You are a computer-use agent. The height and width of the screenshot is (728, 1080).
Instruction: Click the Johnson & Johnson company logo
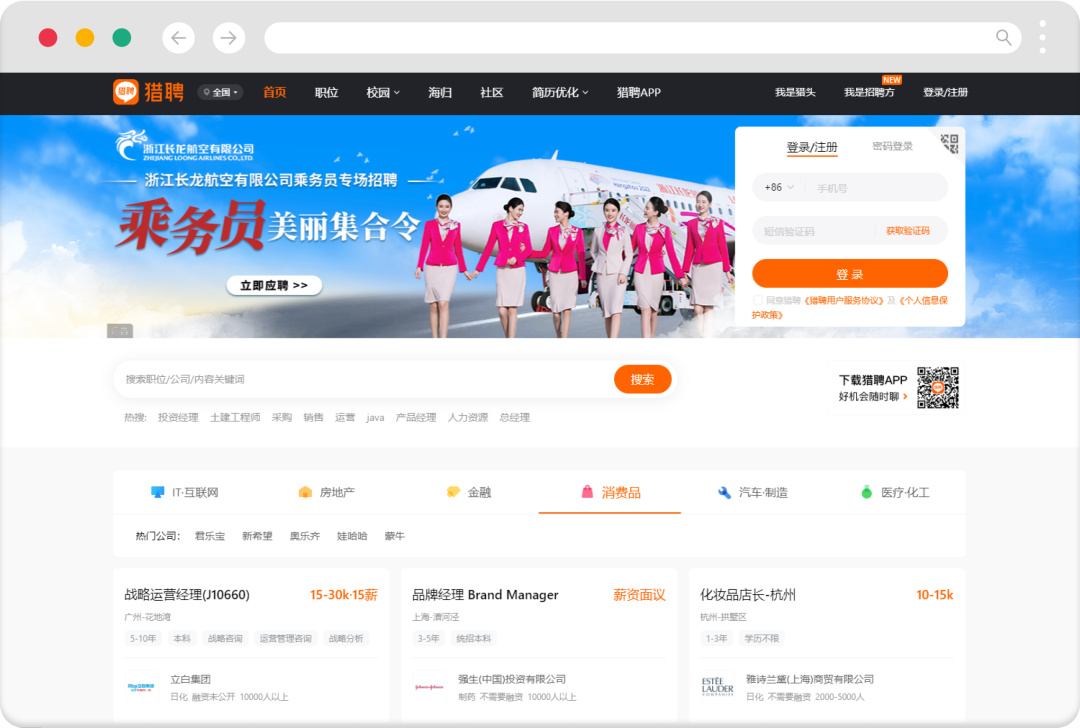[x=429, y=687]
